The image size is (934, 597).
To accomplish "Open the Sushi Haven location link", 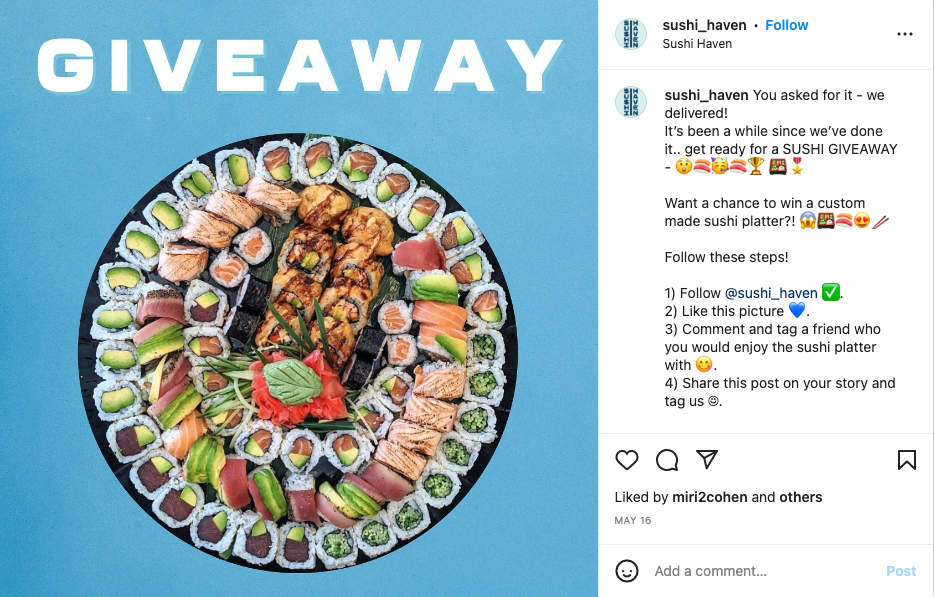I will click(x=697, y=43).
